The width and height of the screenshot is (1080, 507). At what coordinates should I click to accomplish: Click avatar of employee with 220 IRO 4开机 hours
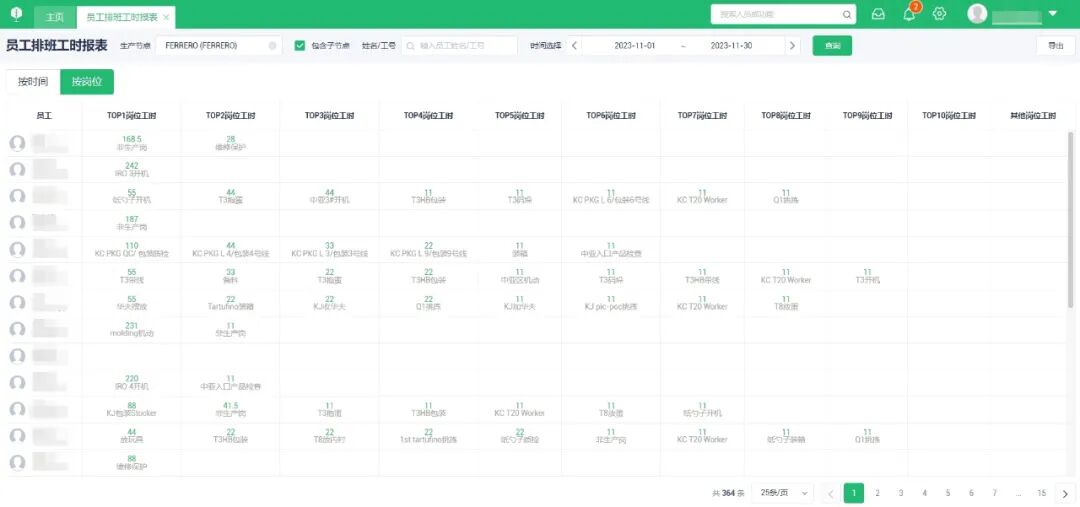(x=18, y=382)
